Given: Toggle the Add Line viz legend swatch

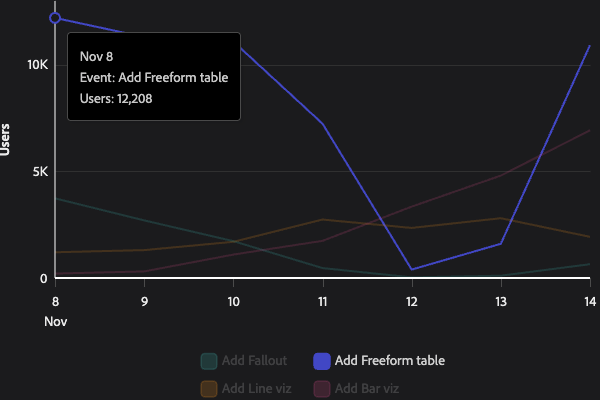Looking at the screenshot, I should 209,388.
